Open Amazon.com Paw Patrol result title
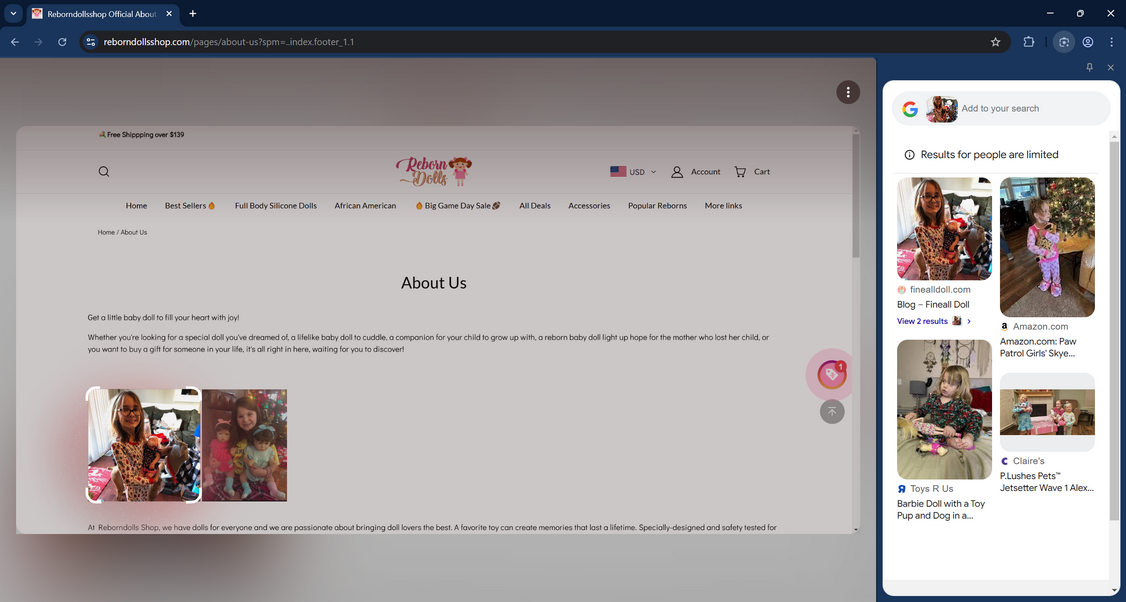The width and height of the screenshot is (1126, 602). pyautogui.click(x=1038, y=347)
